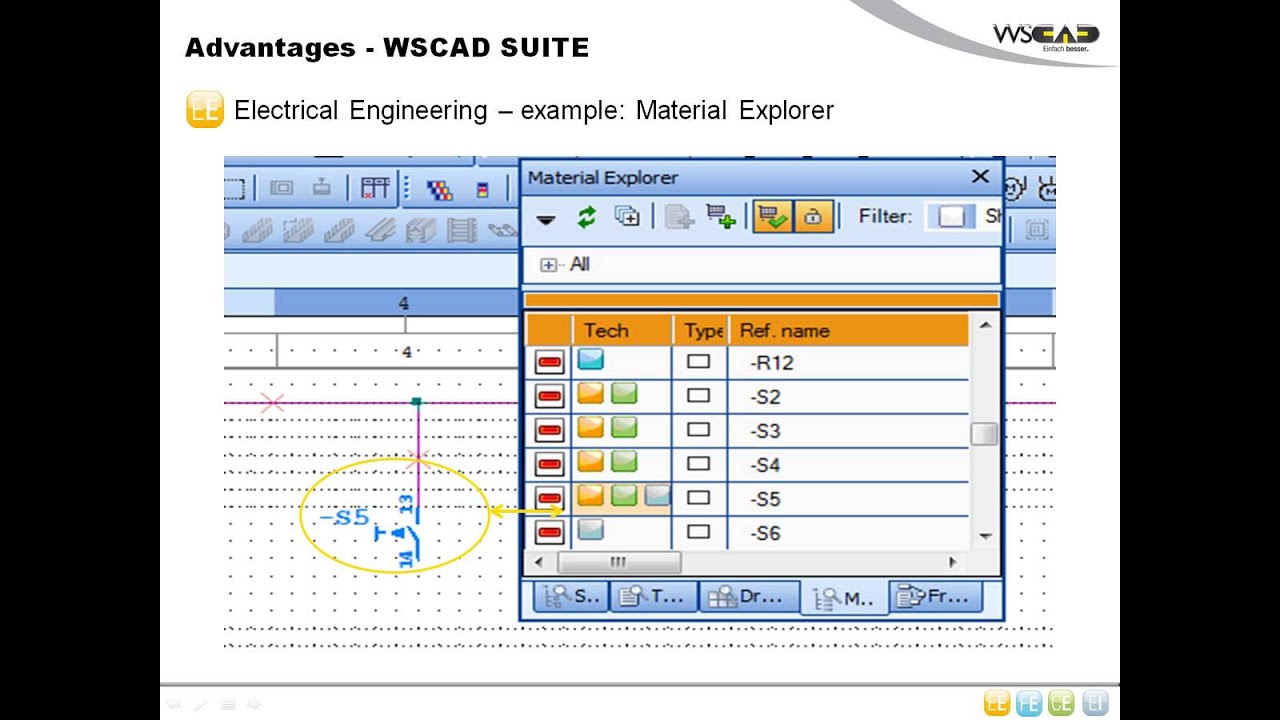Click the red minus icon in the -S6 row
The height and width of the screenshot is (720, 1280).
tap(549, 533)
